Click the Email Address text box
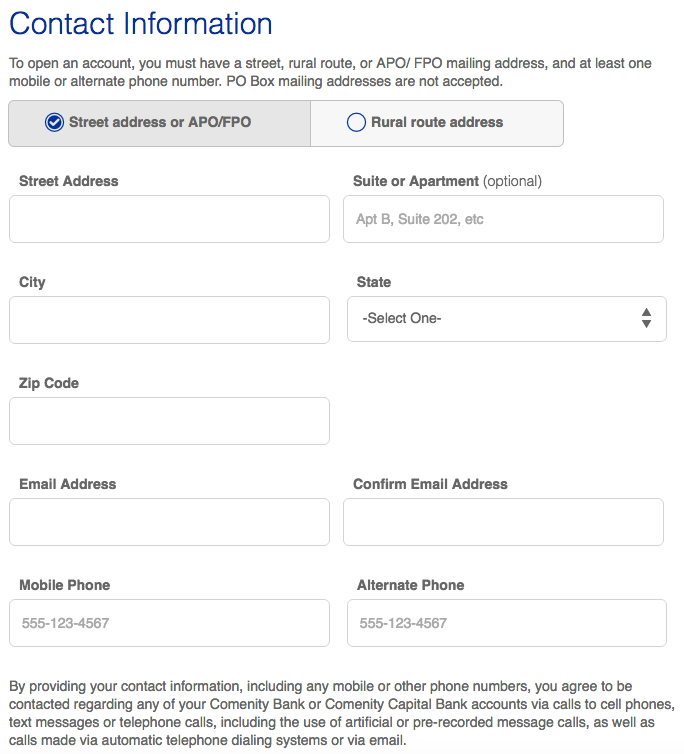The width and height of the screenshot is (684, 754). (169, 522)
